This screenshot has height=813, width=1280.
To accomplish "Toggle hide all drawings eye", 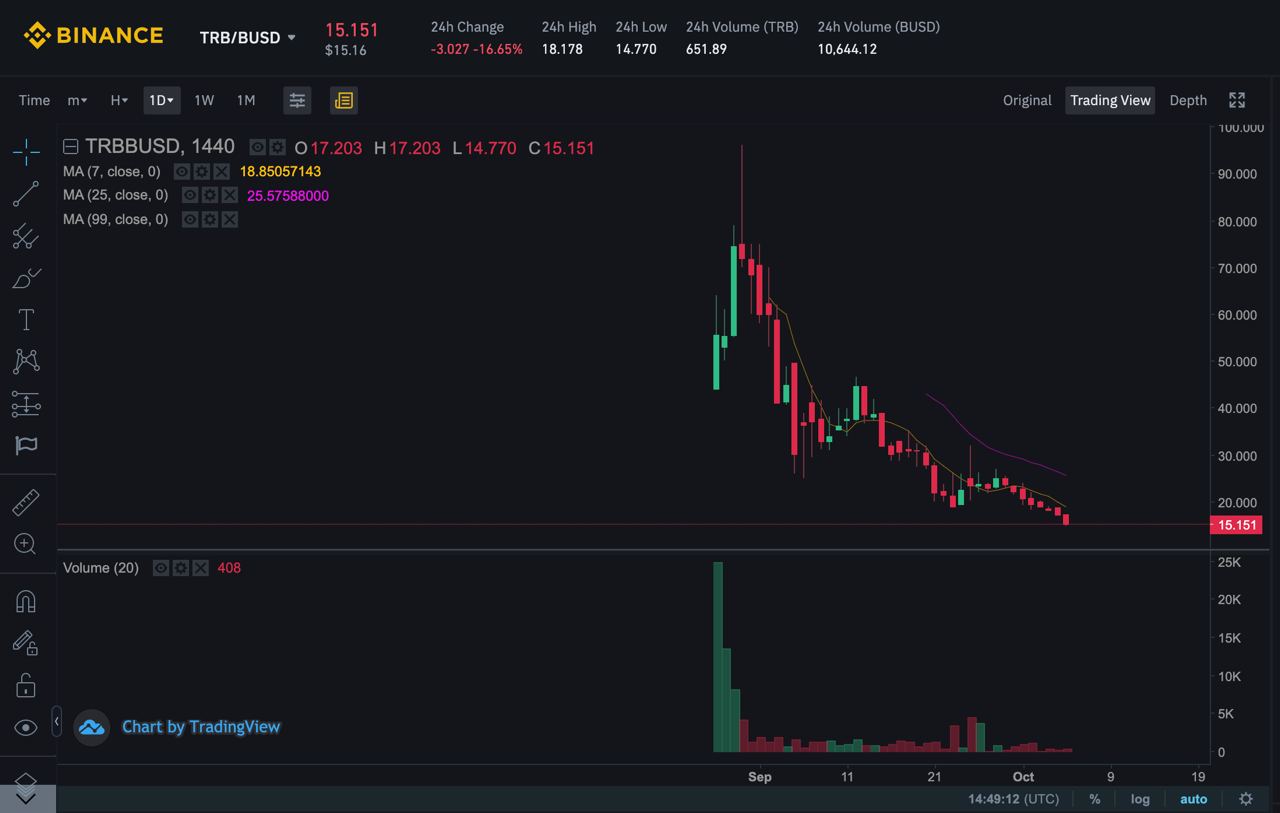I will tap(26, 727).
